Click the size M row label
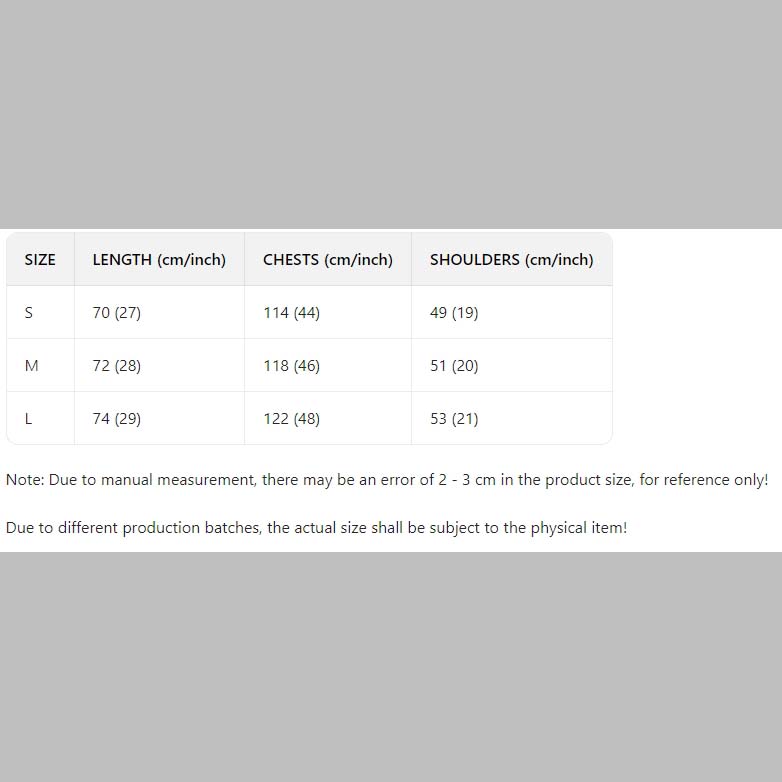 coord(31,366)
